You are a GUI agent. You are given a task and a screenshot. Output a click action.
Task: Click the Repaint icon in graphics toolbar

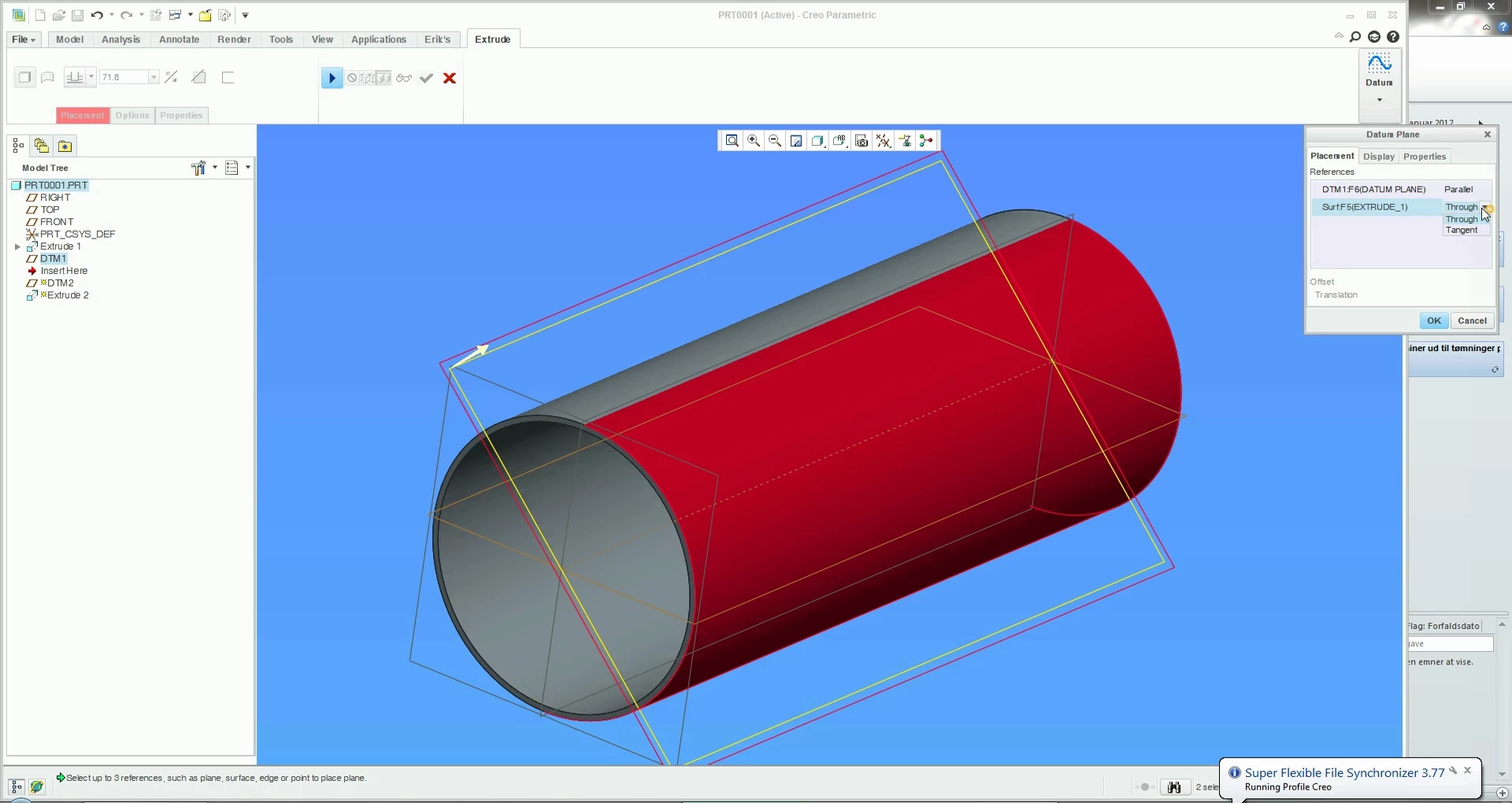pyautogui.click(x=796, y=141)
